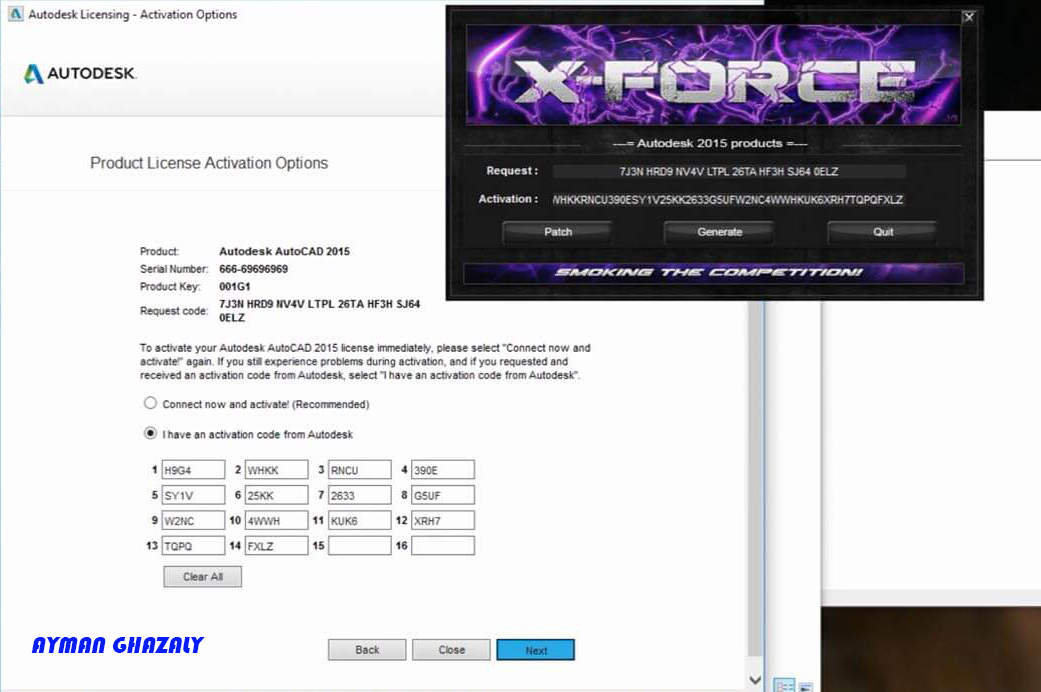Screen dimensions: 1041x692
Task: Click the Clear All button
Action: [x=202, y=576]
